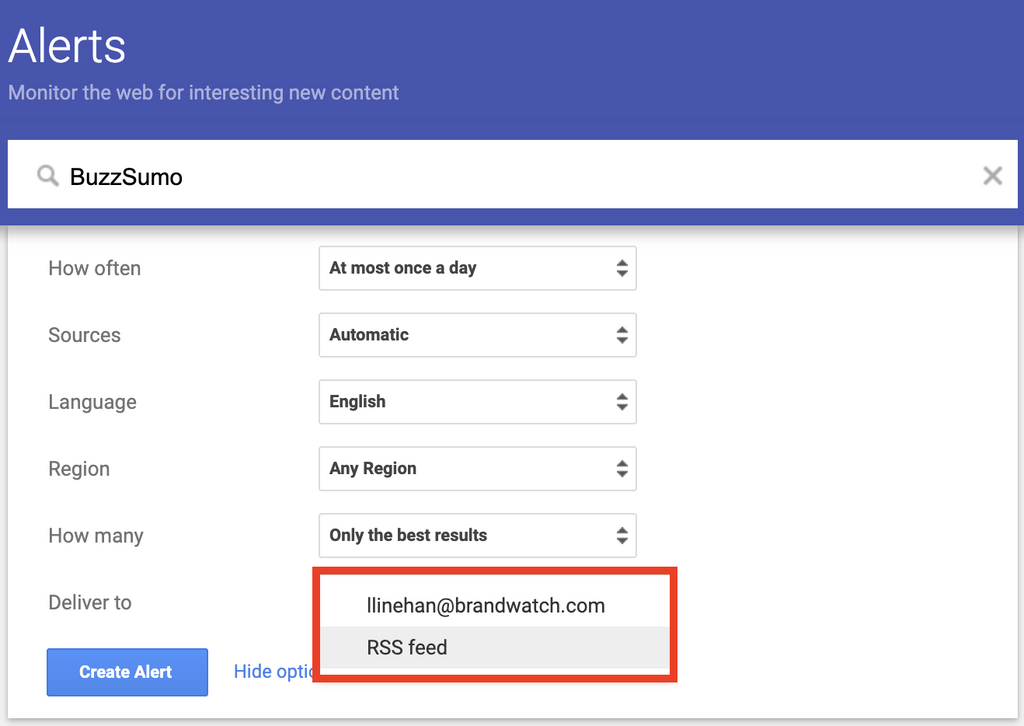Click into the BuzzSumo search field
The image size is (1024, 726).
(500, 176)
